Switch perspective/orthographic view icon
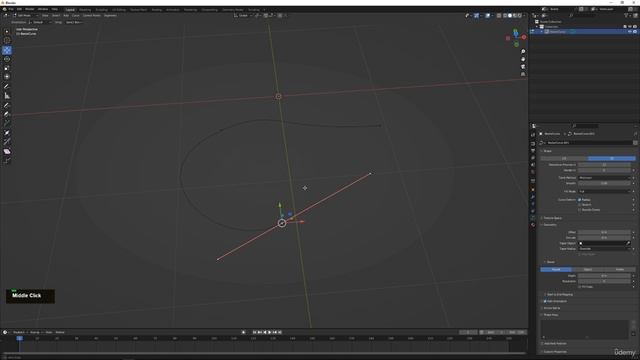The image size is (640, 360). (523, 74)
